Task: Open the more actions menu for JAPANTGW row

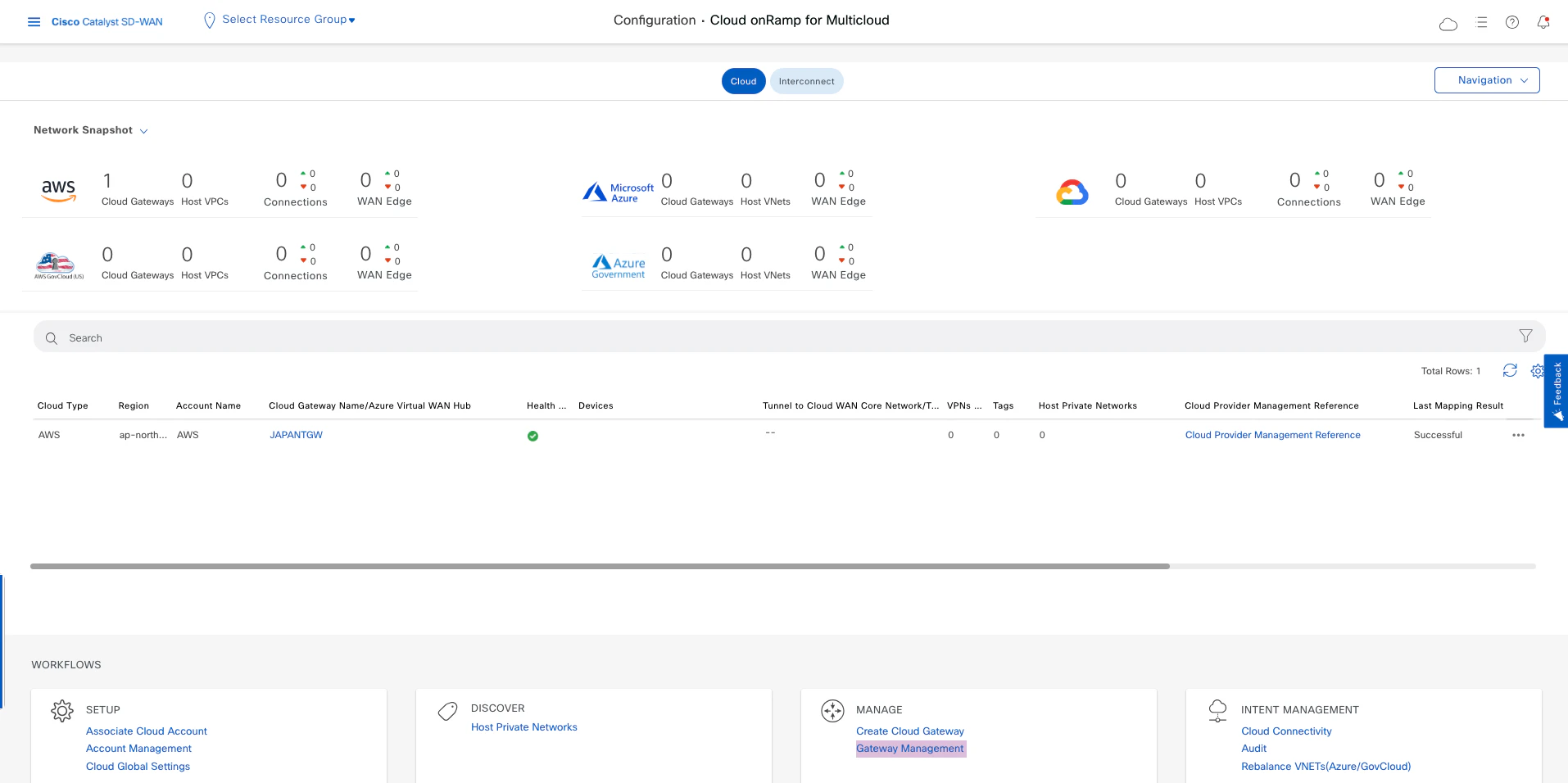Action: point(1518,435)
